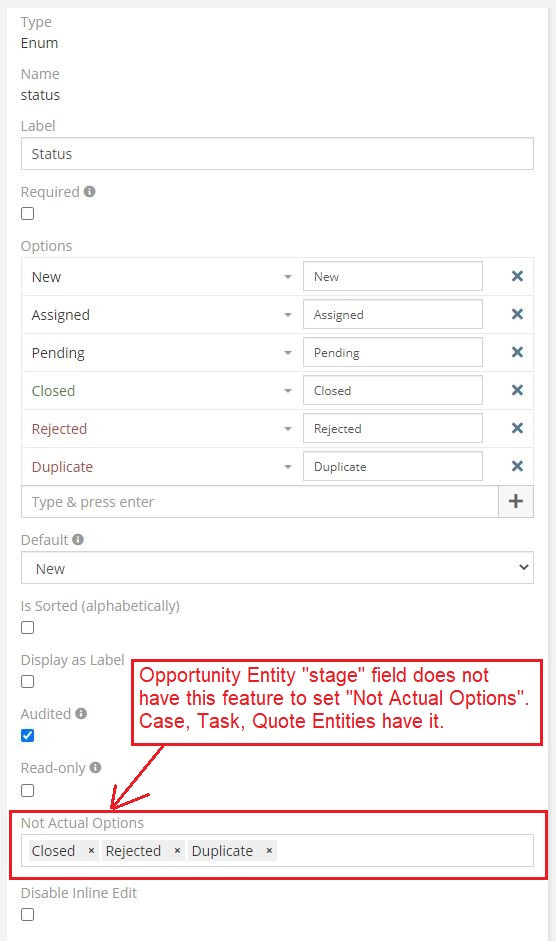
Task: Expand style dropdown arrow for Closed option
Action: (x=288, y=391)
